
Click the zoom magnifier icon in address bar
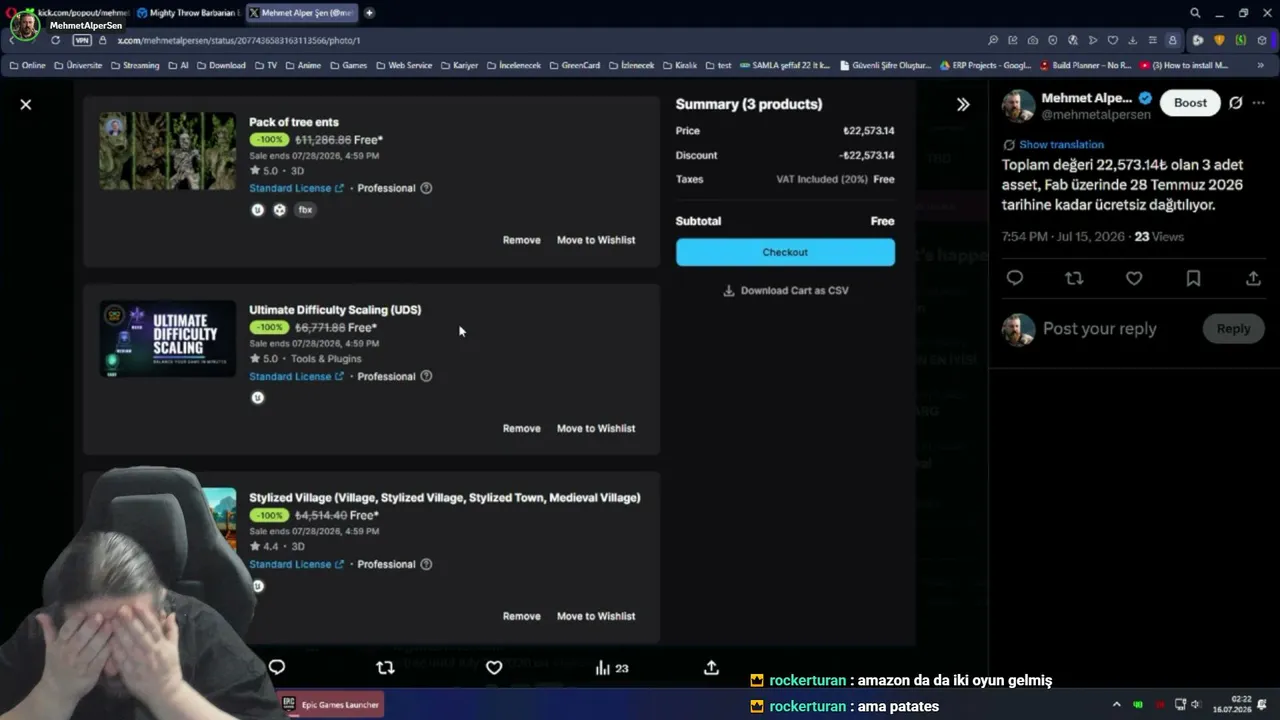point(992,40)
